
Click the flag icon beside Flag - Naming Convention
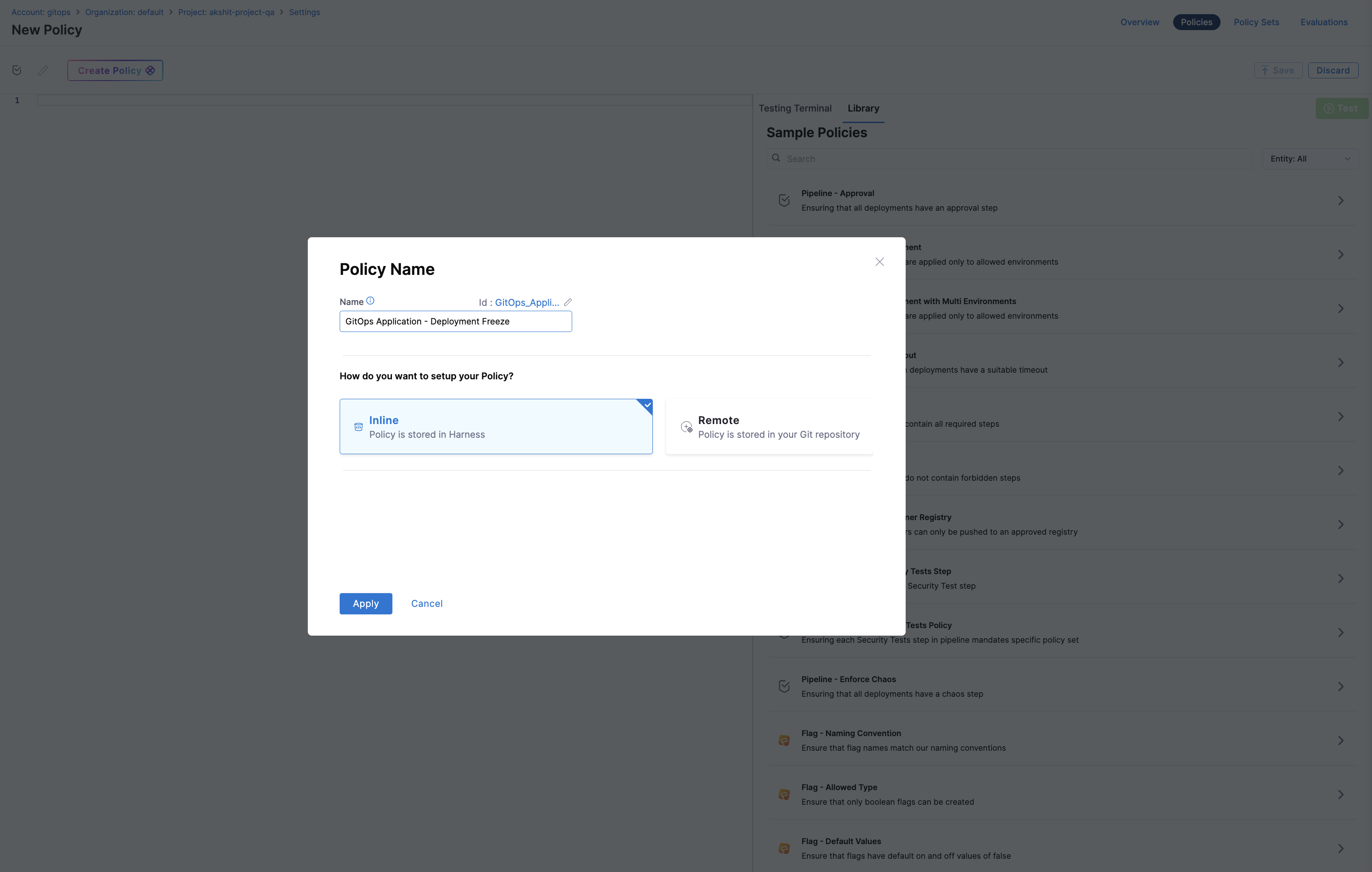pyautogui.click(x=784, y=740)
